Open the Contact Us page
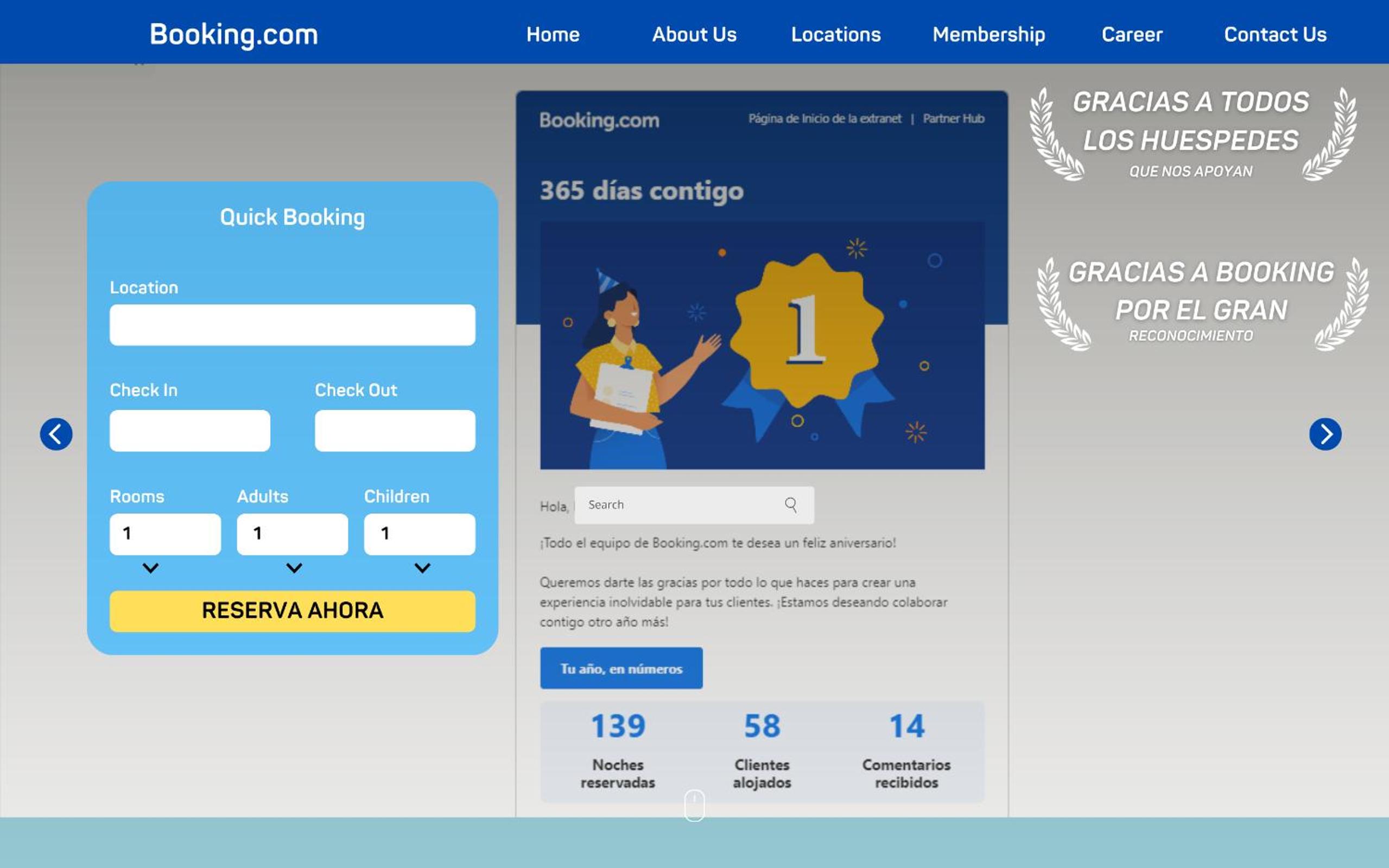 pos(1274,34)
